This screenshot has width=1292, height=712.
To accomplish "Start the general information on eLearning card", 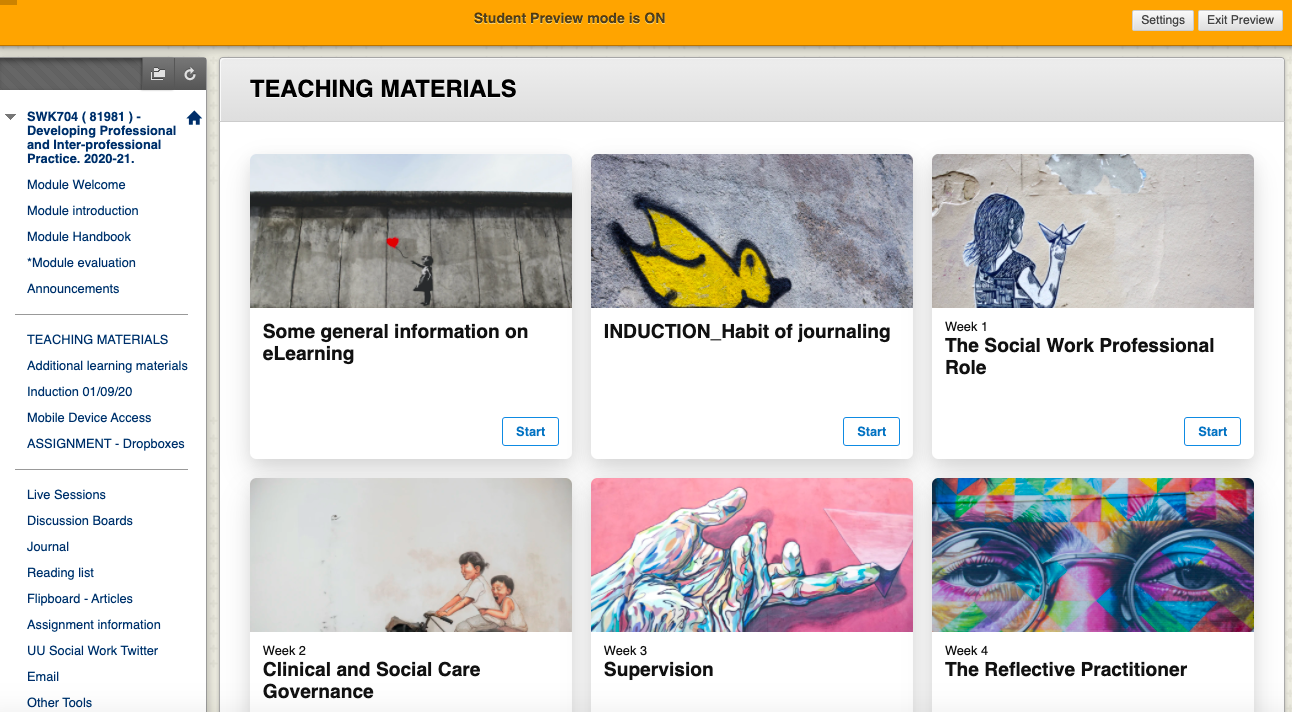I will pos(530,432).
